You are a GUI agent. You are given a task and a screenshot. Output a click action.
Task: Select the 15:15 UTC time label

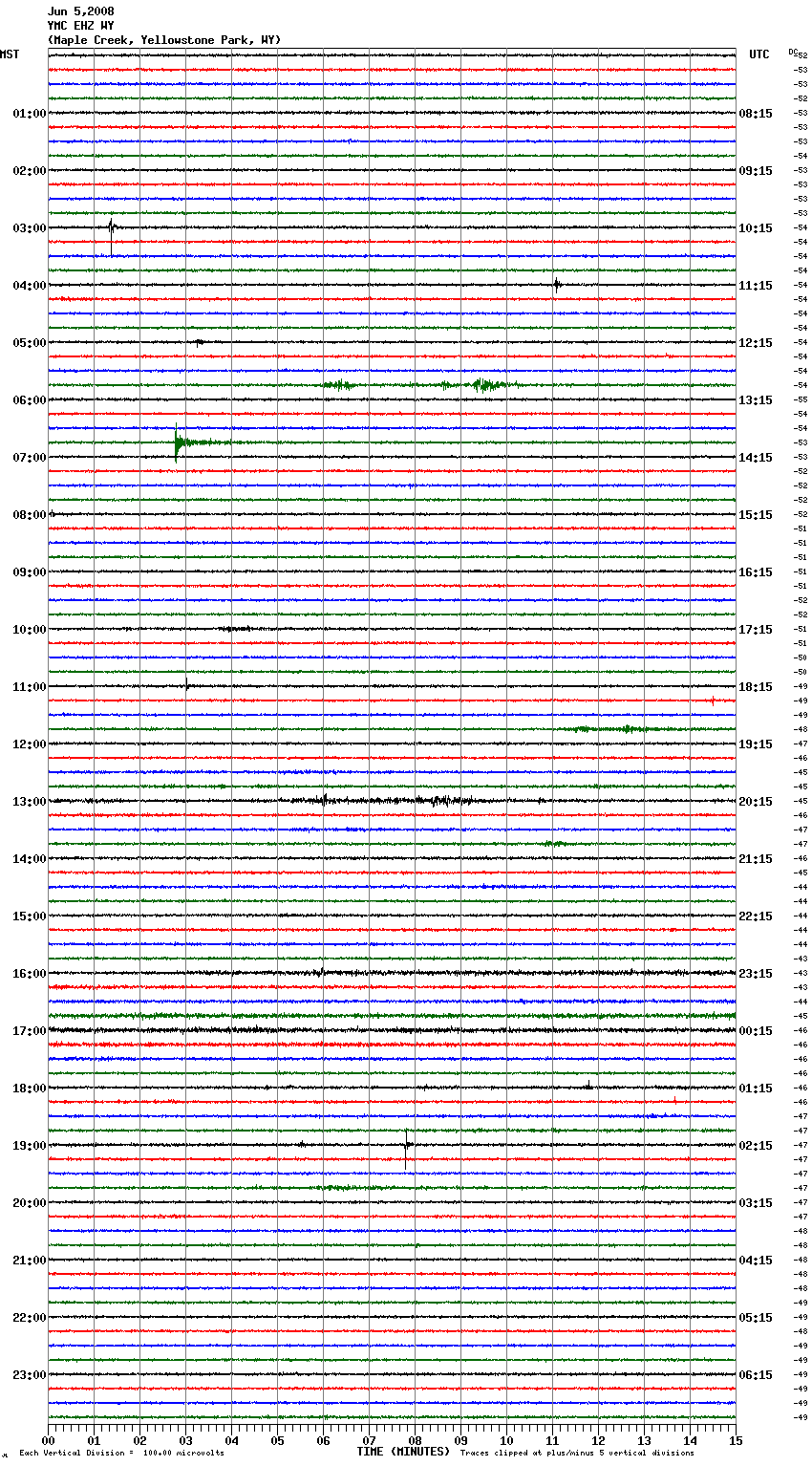756,515
